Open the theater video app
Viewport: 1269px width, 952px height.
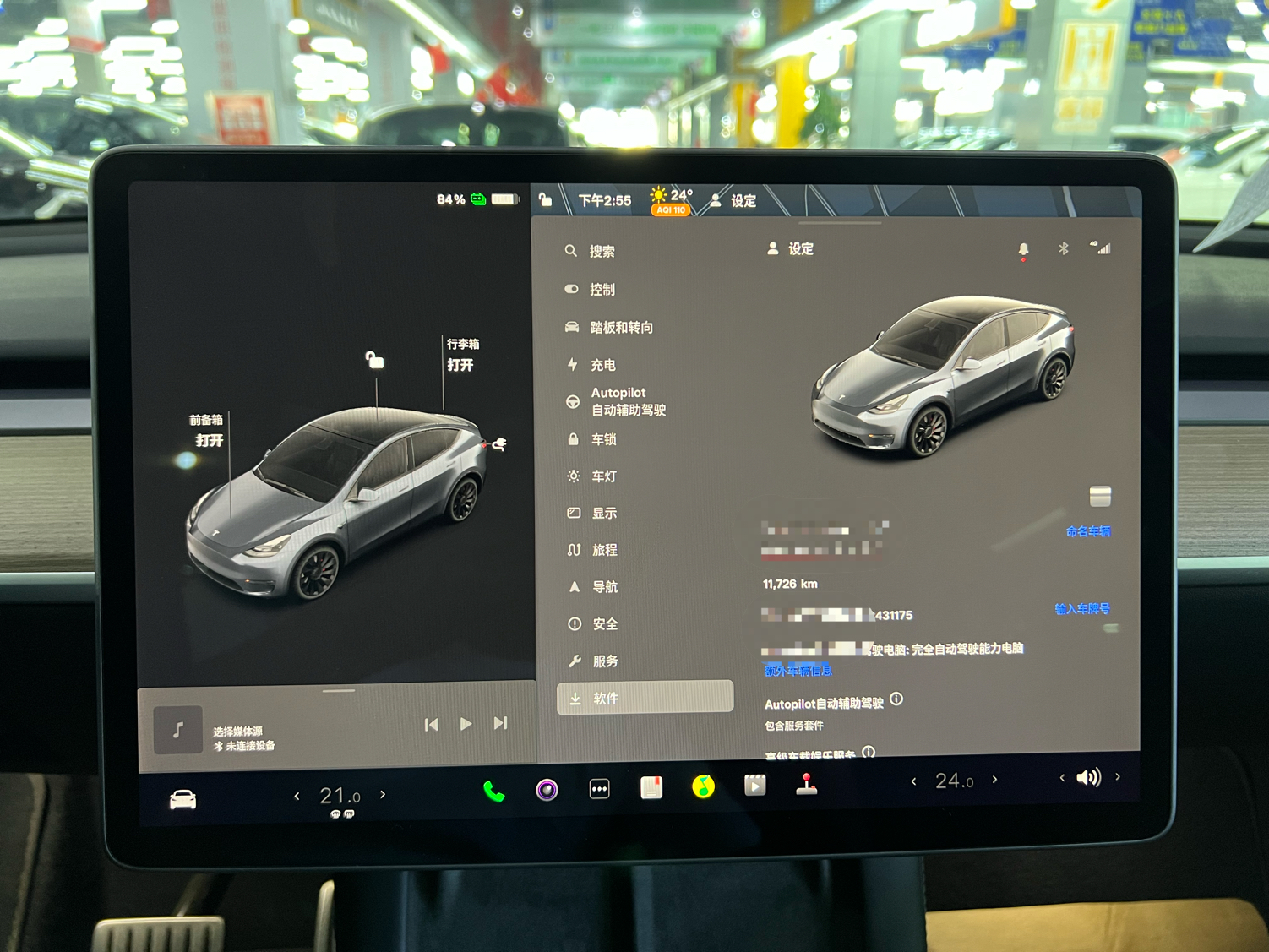755,786
